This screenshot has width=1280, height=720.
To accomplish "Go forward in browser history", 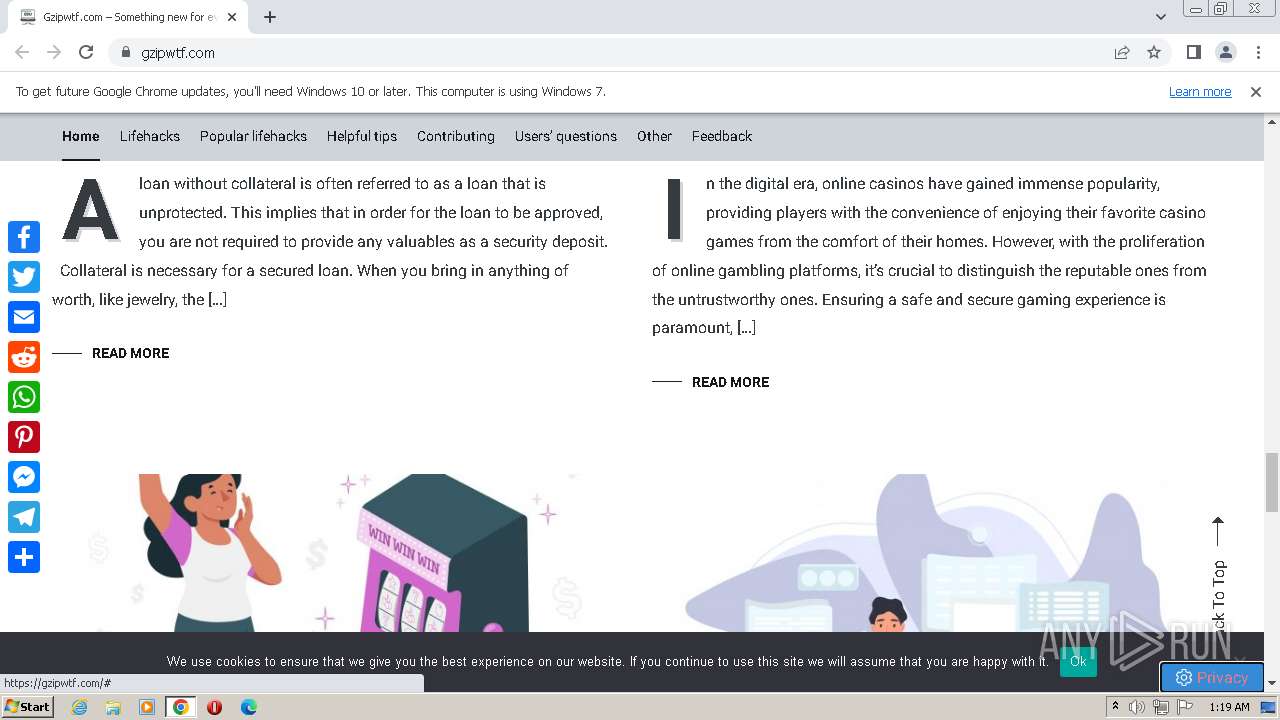I will pyautogui.click(x=54, y=52).
